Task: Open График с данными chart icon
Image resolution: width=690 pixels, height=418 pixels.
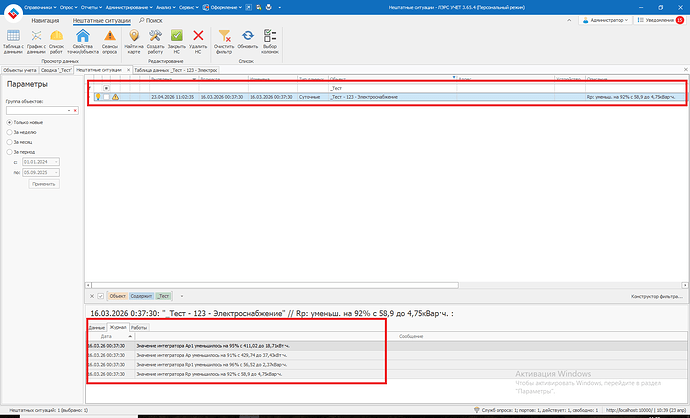Action: pos(36,40)
